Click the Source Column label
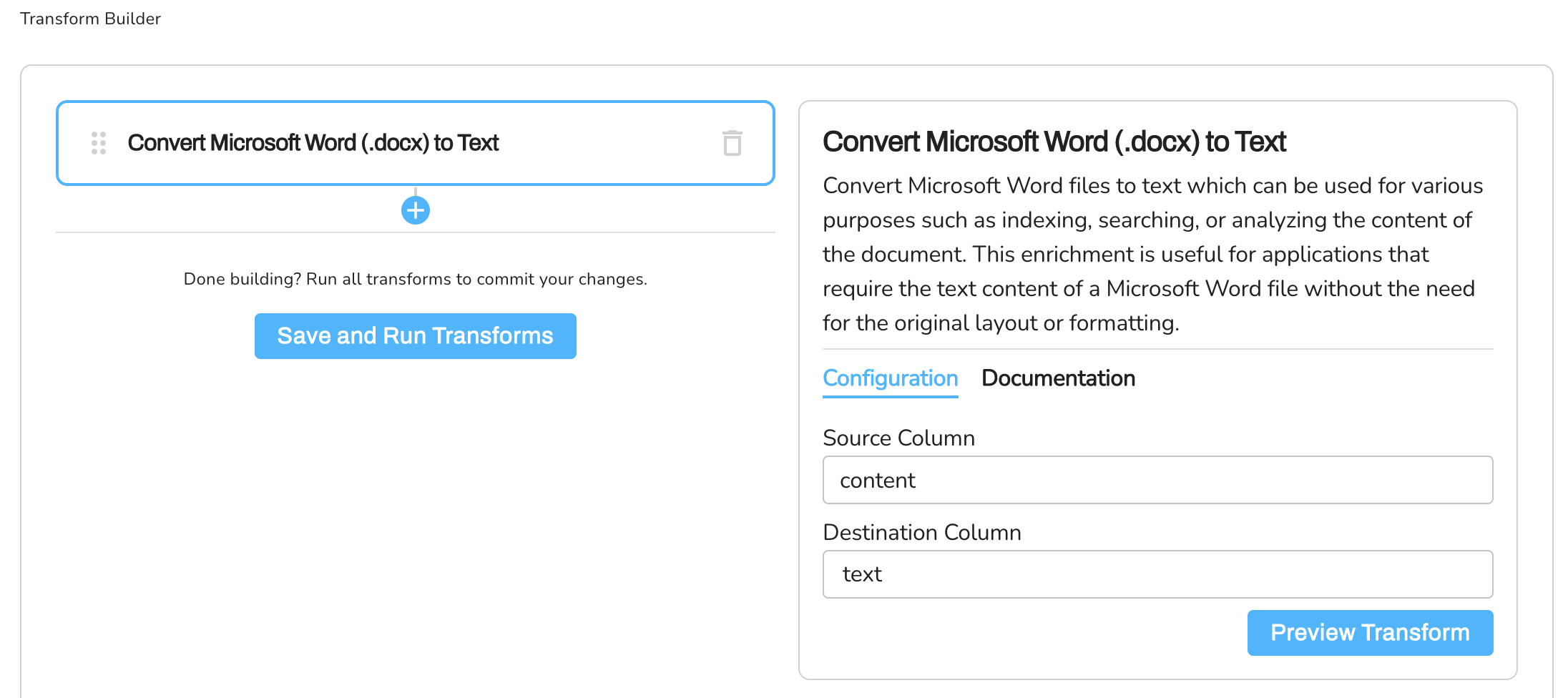This screenshot has height=698, width=1568. click(x=898, y=438)
